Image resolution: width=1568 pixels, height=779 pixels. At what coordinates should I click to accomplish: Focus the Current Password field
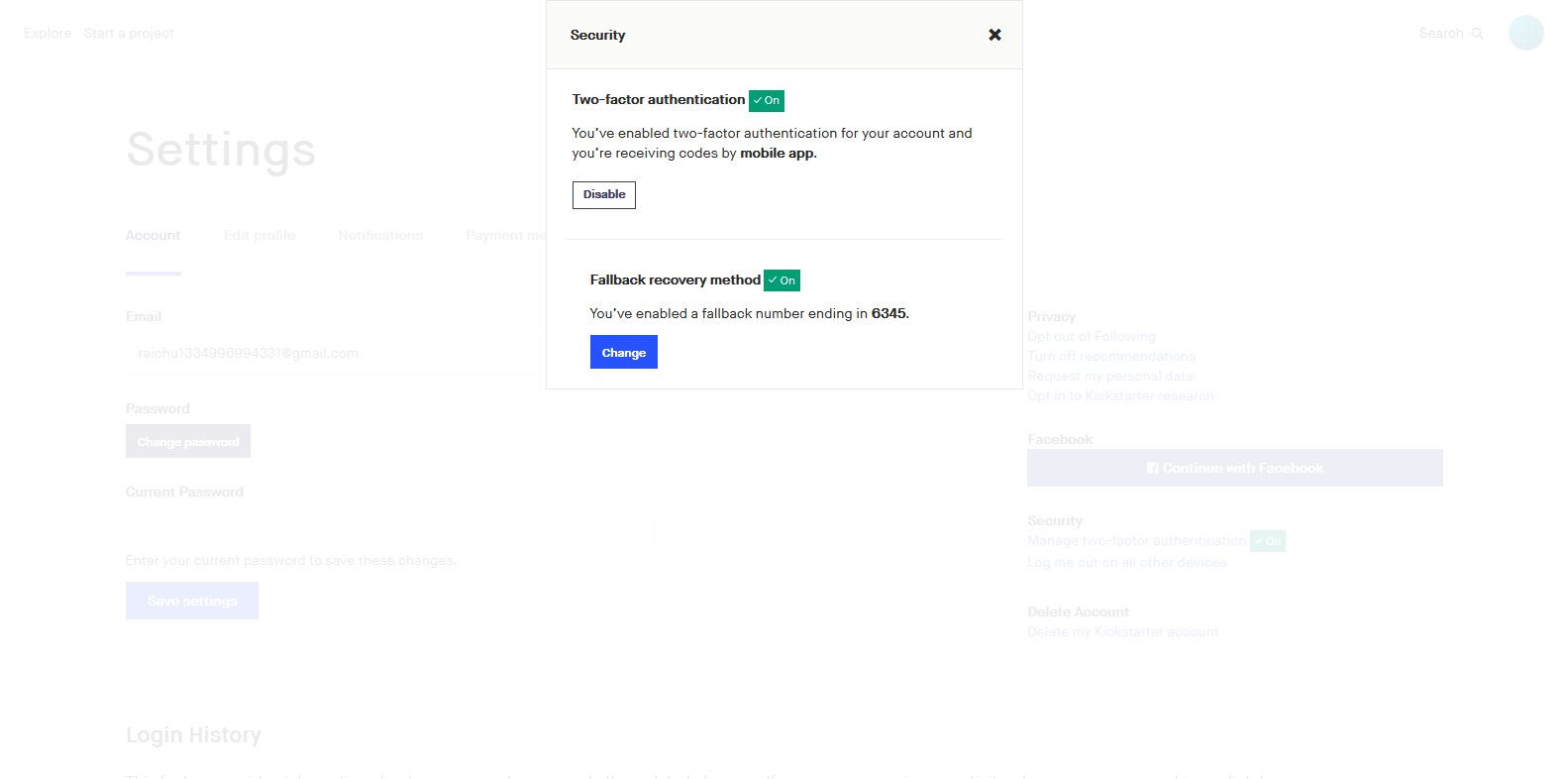click(389, 528)
